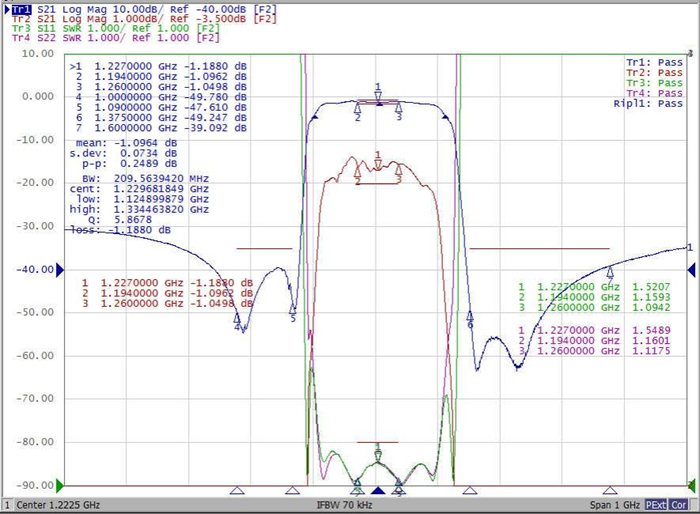Image resolution: width=700 pixels, height=514 pixels.
Task: Click the Center 1.2225 GHz field
Action: (58, 505)
